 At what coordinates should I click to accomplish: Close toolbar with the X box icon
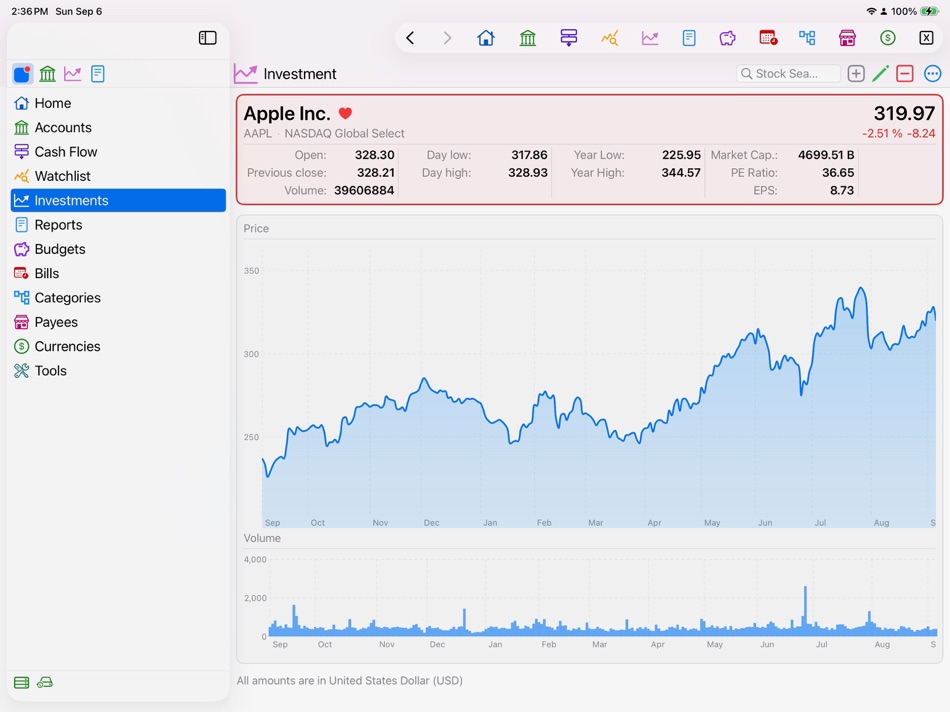[x=926, y=38]
